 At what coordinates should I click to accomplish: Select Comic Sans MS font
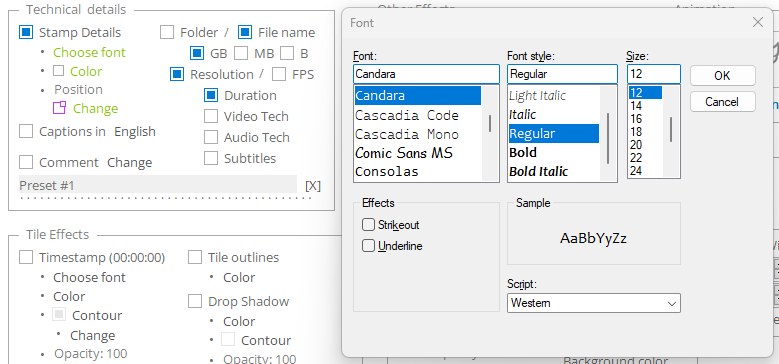pyautogui.click(x=404, y=152)
